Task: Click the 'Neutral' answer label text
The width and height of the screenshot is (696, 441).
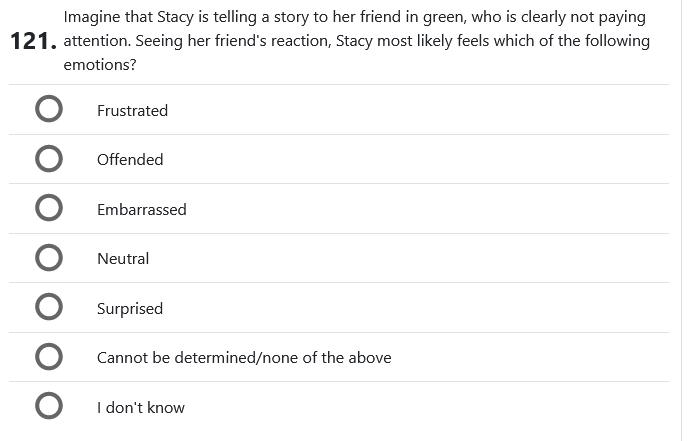Action: 123,259
